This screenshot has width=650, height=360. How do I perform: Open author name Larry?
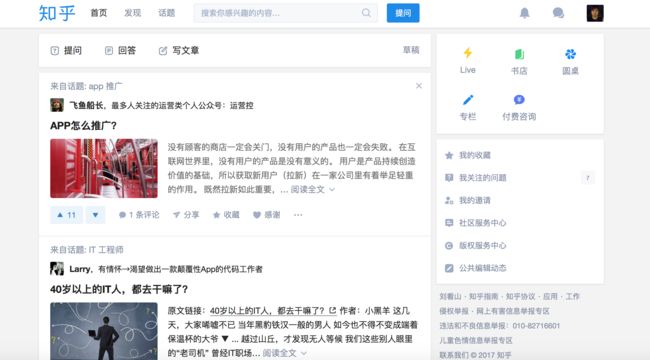tap(80, 269)
